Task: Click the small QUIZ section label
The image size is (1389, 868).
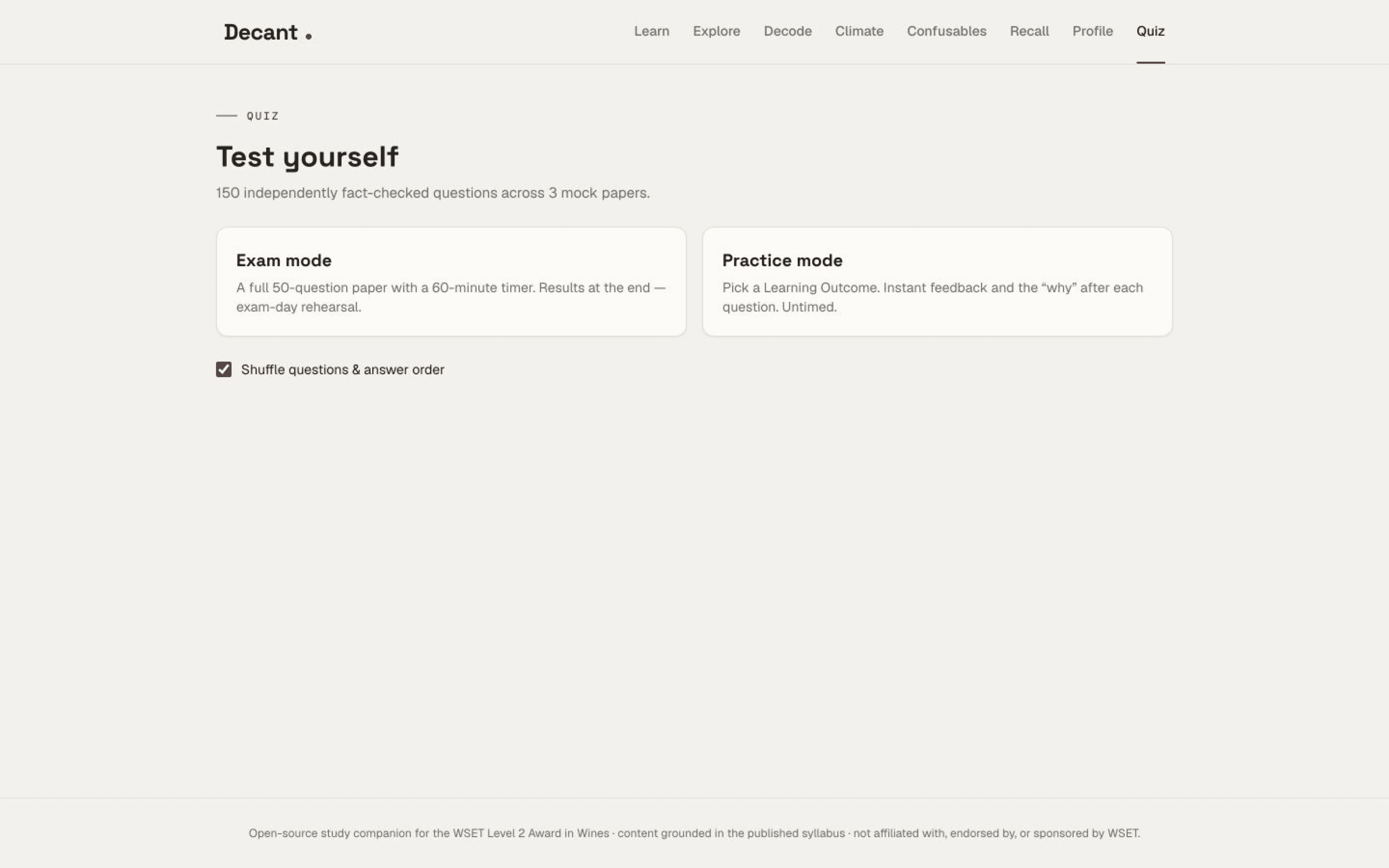Action: [262, 116]
